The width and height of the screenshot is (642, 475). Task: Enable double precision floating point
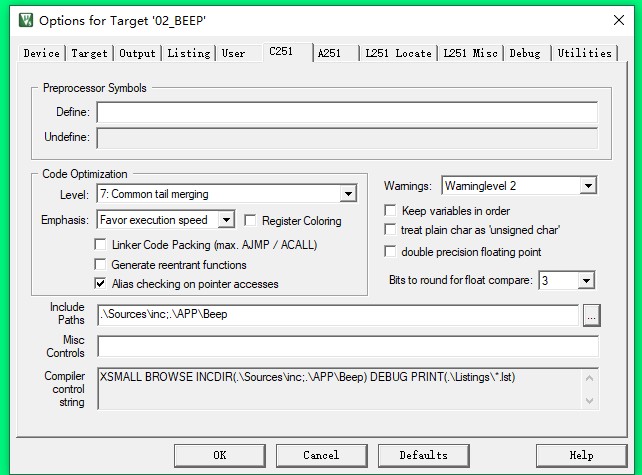tap(391, 252)
